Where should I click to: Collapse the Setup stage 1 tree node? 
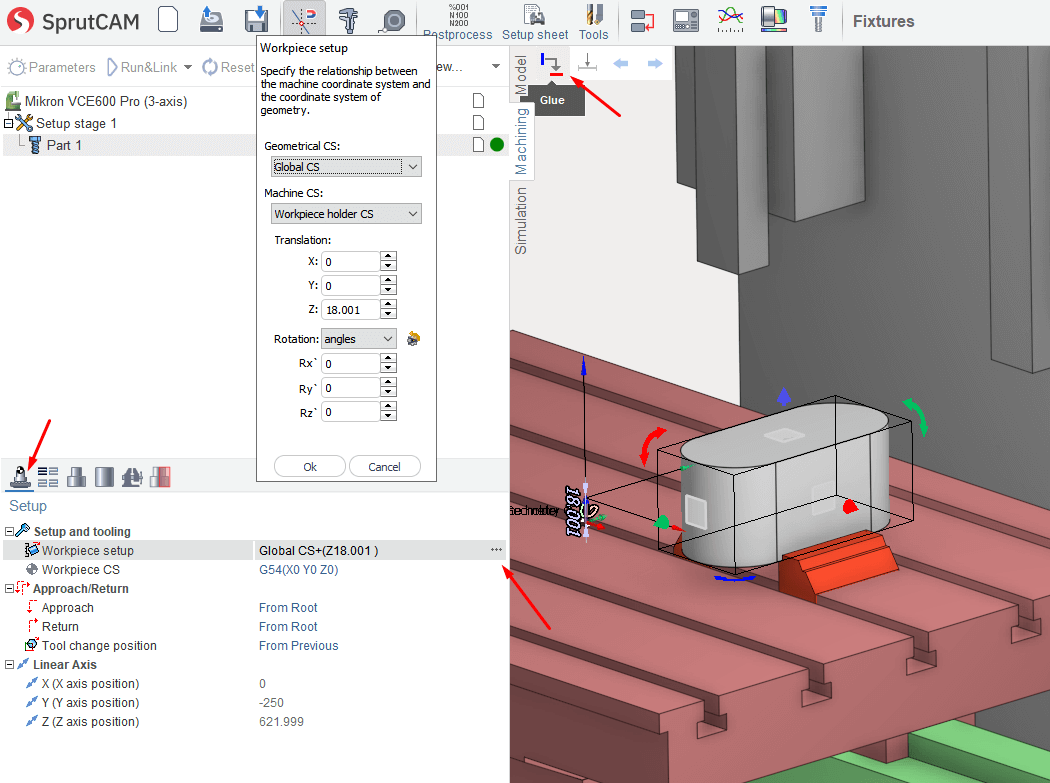[x=9, y=123]
